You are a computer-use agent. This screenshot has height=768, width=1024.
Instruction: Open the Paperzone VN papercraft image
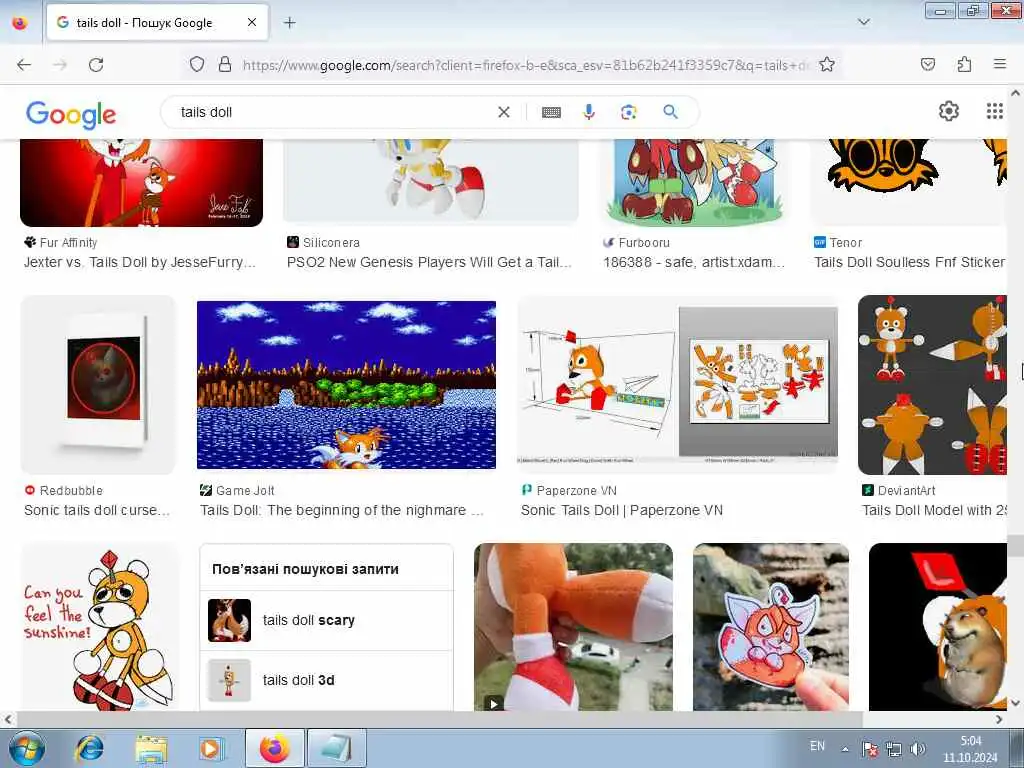tap(678, 385)
